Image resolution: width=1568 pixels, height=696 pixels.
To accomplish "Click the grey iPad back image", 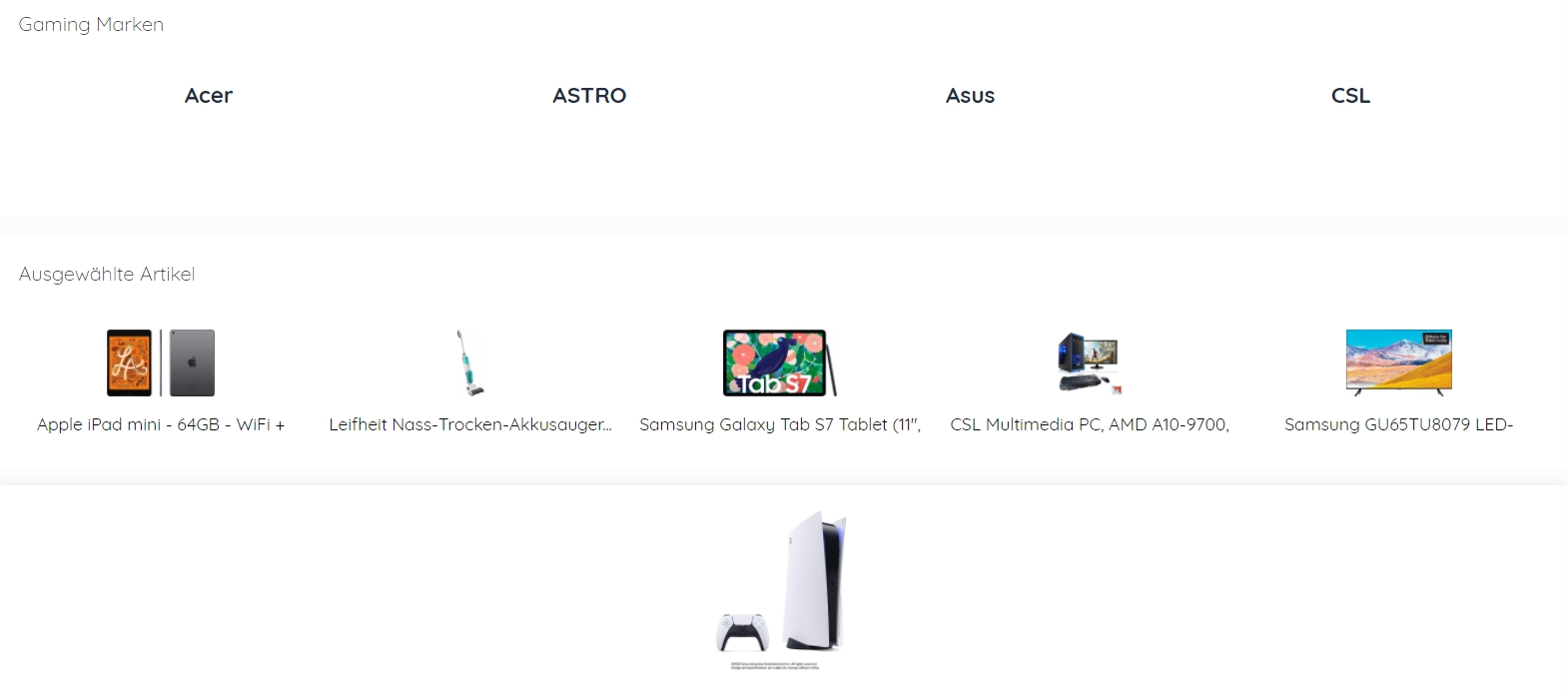I will pos(192,362).
